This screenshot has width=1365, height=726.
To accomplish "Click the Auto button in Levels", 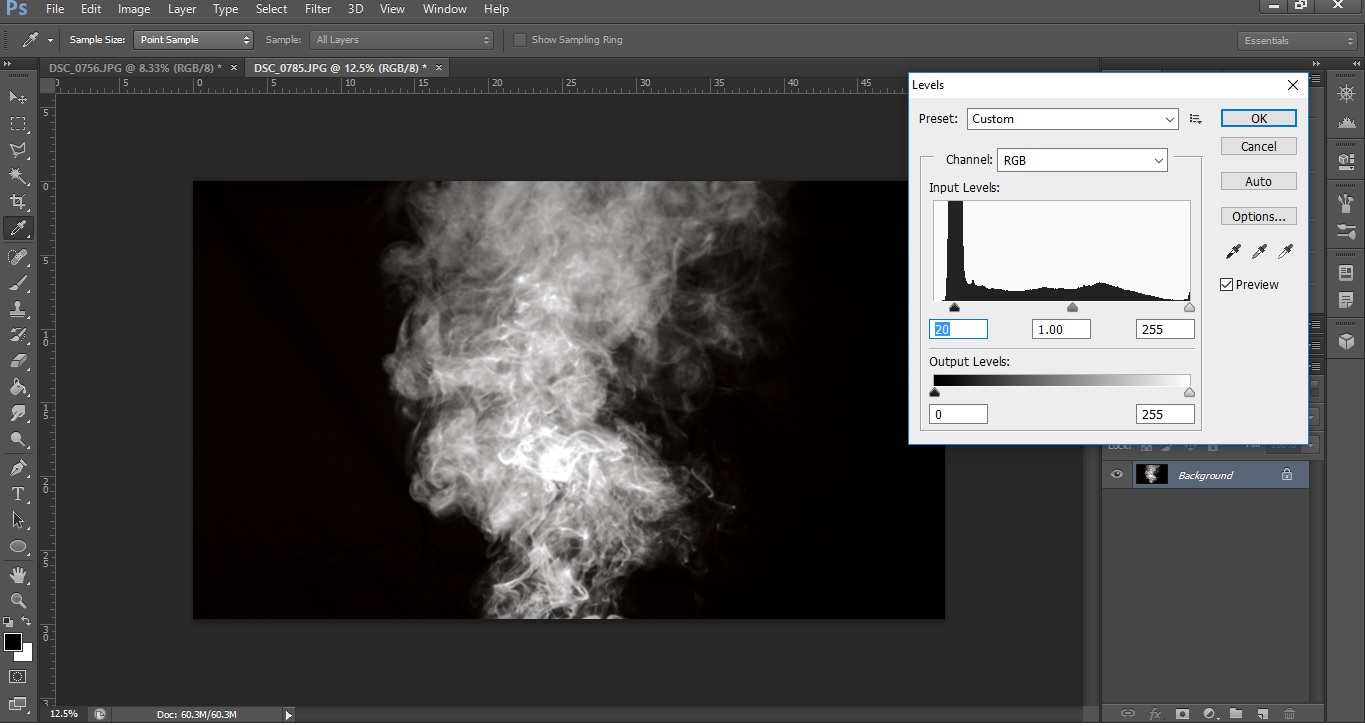I will click(1259, 181).
